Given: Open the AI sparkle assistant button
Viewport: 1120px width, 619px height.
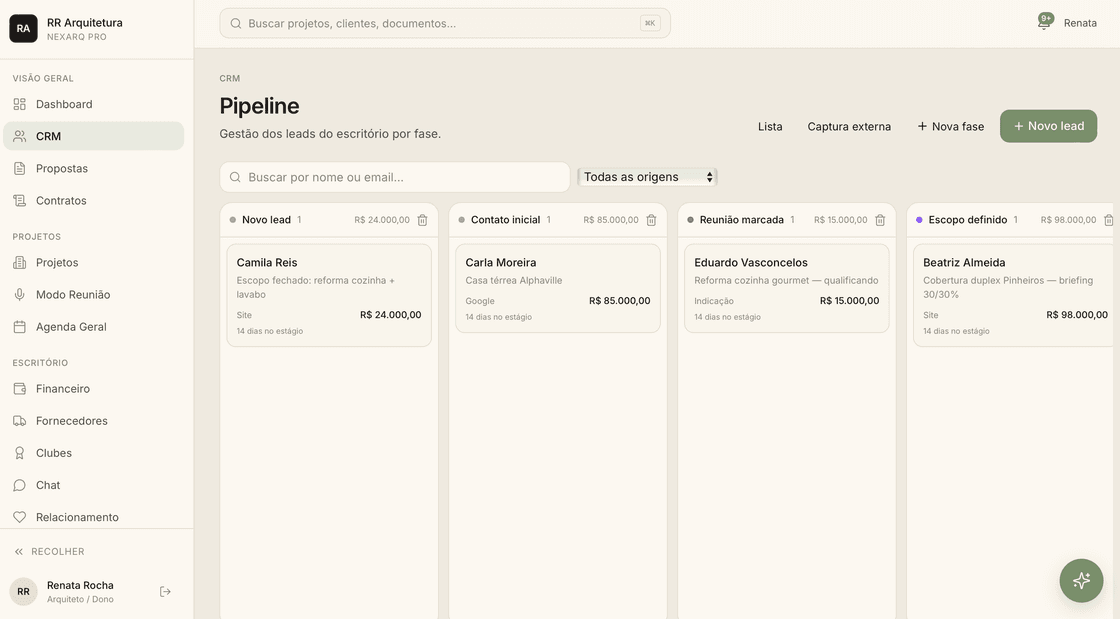Looking at the screenshot, I should (x=1081, y=580).
